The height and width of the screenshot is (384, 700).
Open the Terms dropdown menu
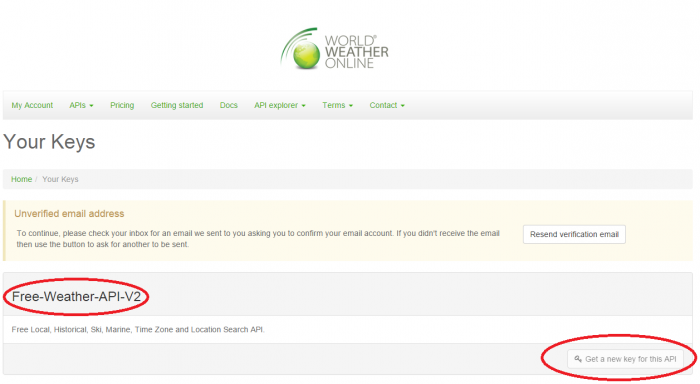(x=338, y=105)
